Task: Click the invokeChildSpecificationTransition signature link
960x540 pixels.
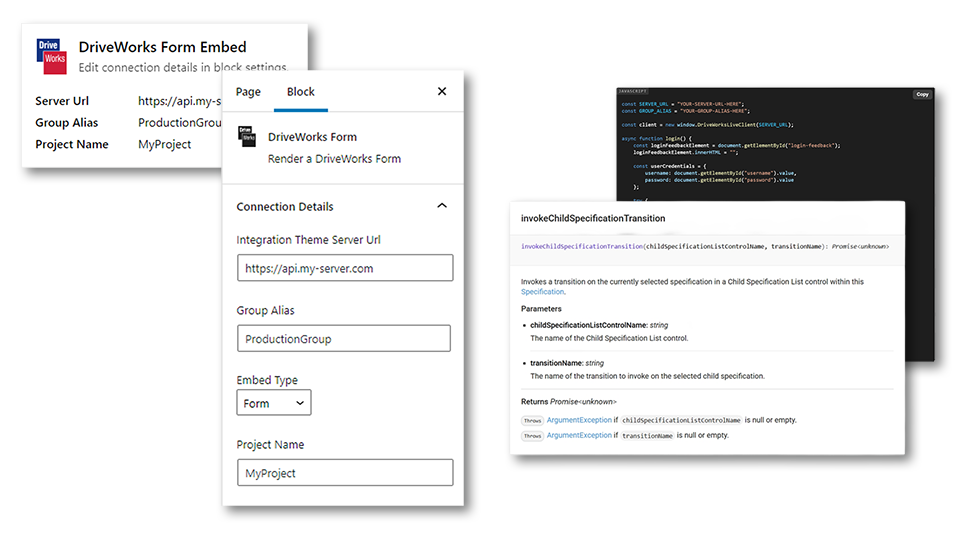Action: 582,246
